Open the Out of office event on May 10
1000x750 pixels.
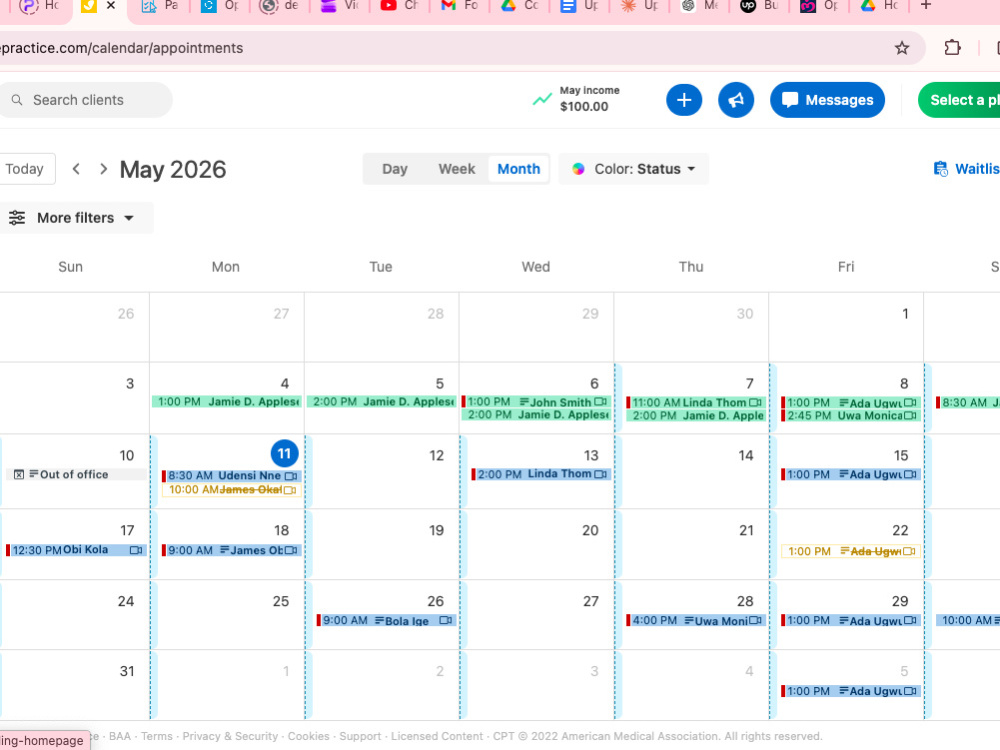pyautogui.click(x=77, y=474)
